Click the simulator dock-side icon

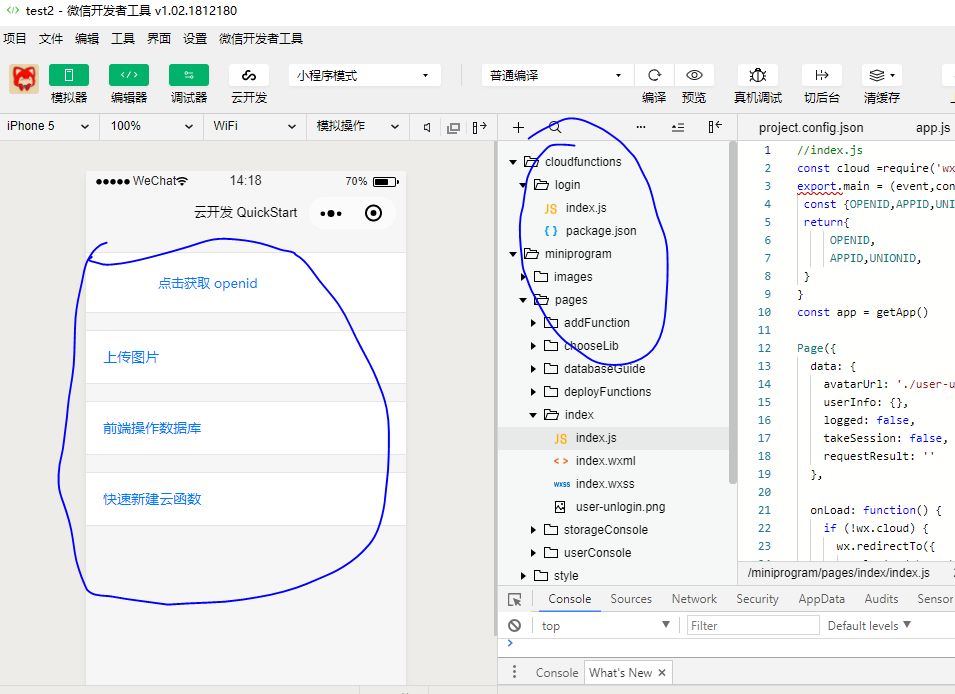(479, 127)
